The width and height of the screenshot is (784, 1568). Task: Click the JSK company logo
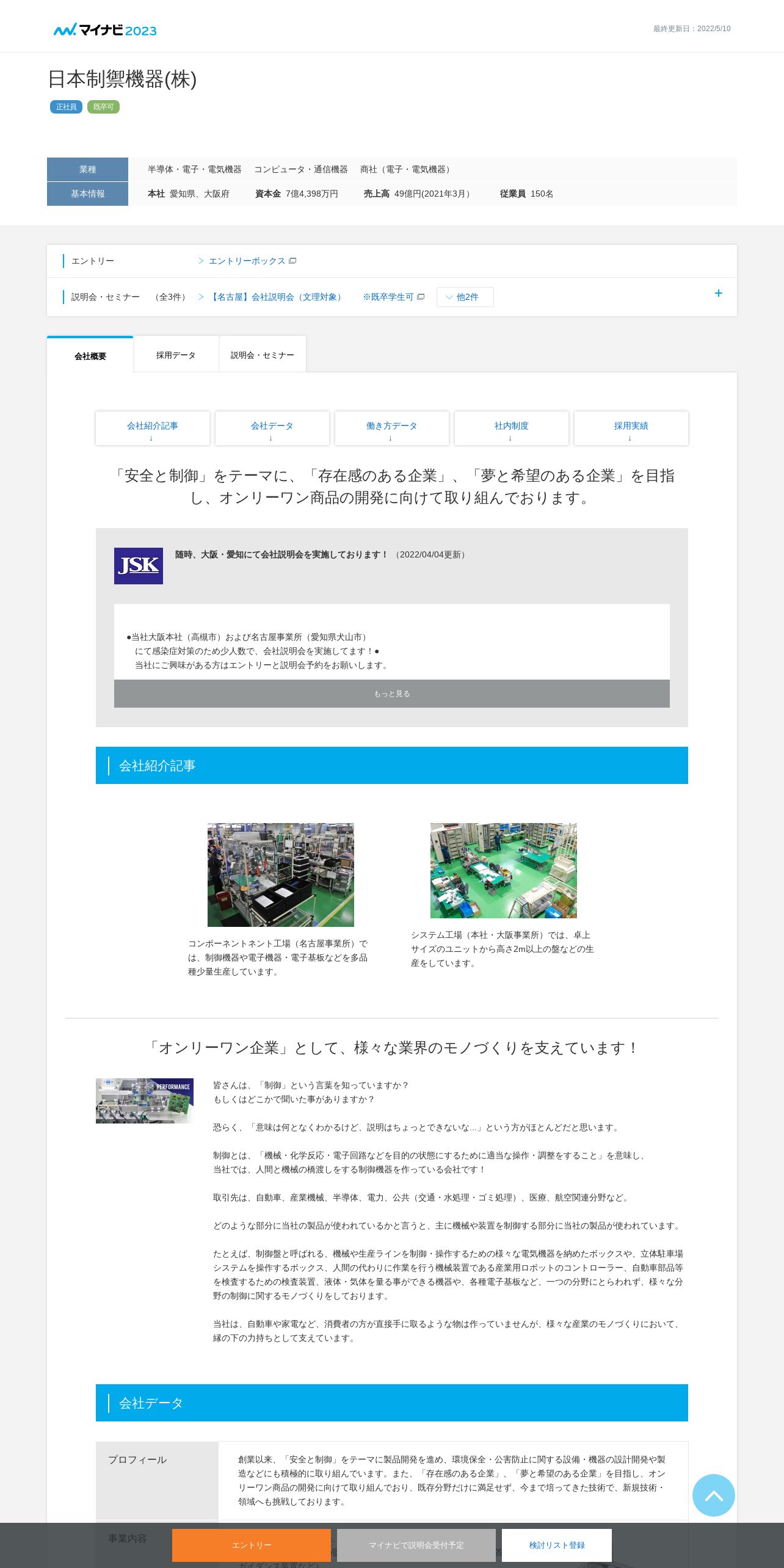click(139, 566)
